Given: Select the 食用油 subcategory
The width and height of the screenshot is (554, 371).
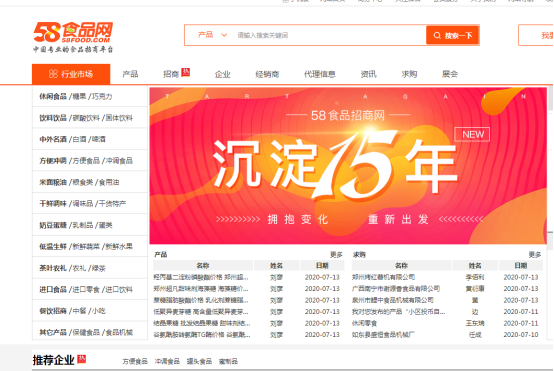Looking at the screenshot, I should point(109,182).
